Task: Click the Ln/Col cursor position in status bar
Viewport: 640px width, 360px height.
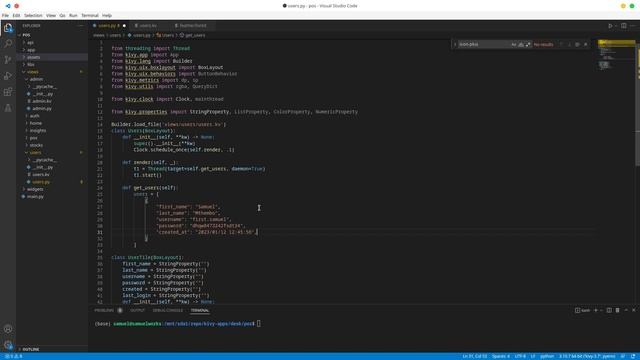Action: pyautogui.click(x=475, y=356)
